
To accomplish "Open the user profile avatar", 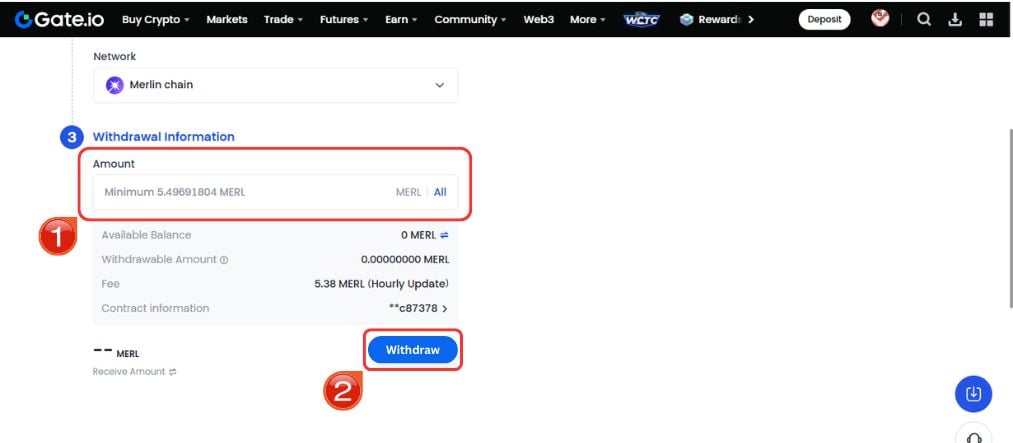I will coord(880,18).
